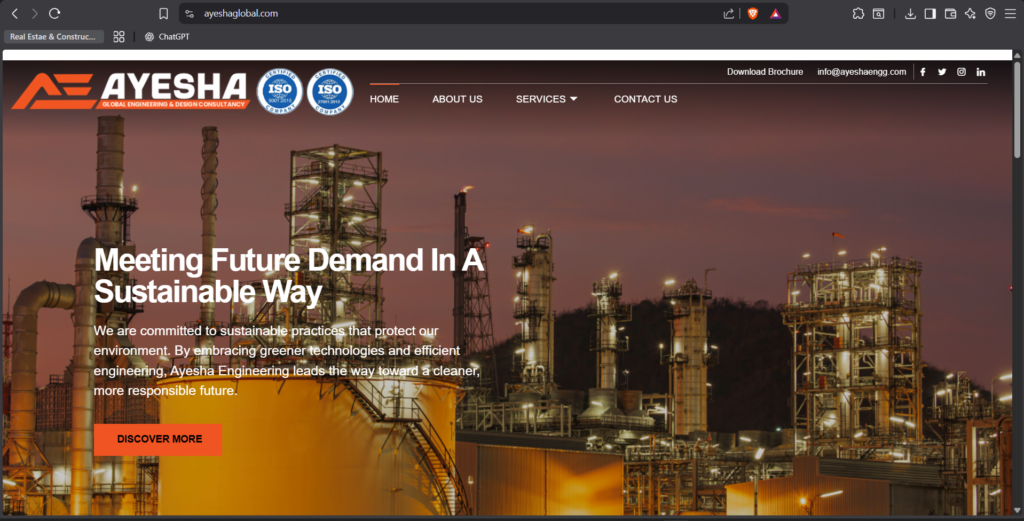1024x521 pixels.
Task: Click the Download Brochure link
Action: click(x=764, y=72)
